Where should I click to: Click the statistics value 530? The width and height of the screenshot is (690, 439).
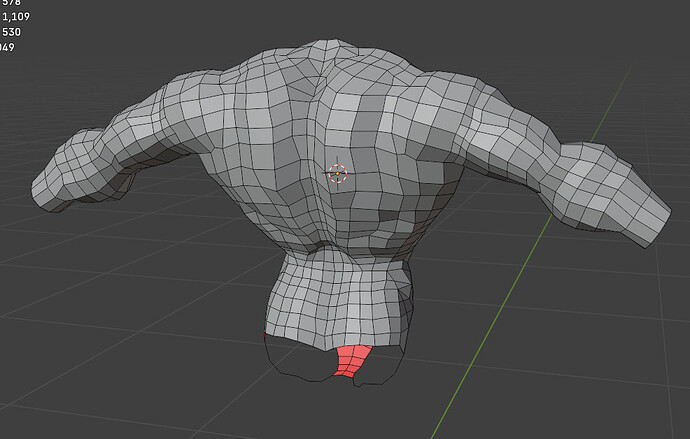pos(11,32)
